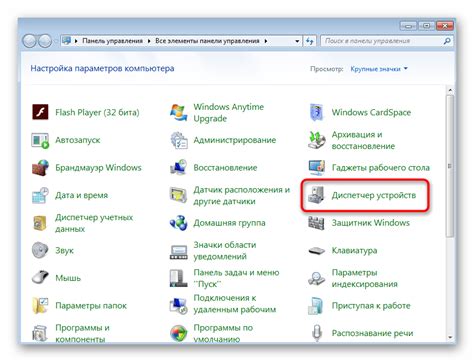Go back with the Back navigation button
The image size is (474, 362).
point(29,41)
